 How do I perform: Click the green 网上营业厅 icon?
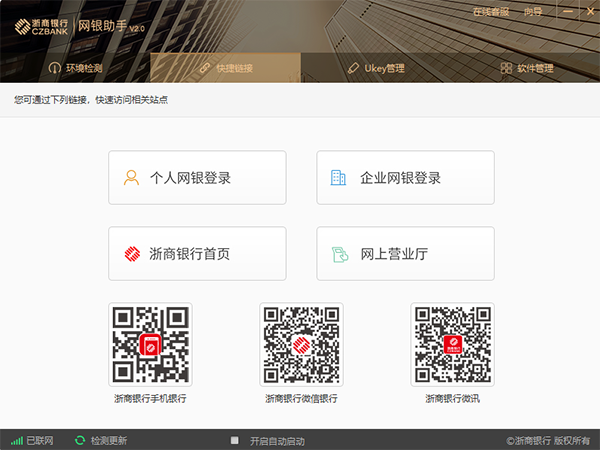pyautogui.click(x=340, y=254)
